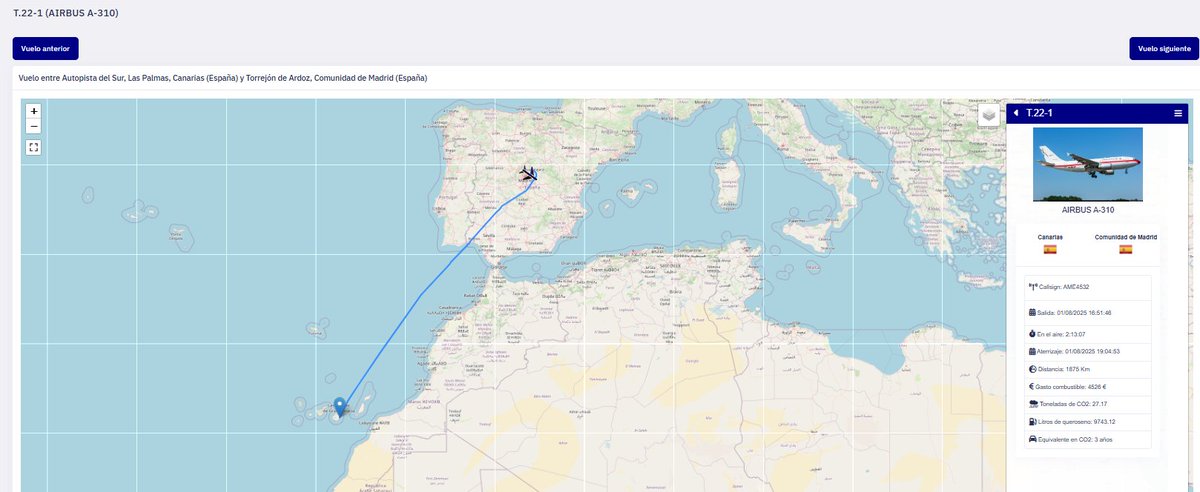
Task: Zoom in the map with plus button
Action: [34, 111]
